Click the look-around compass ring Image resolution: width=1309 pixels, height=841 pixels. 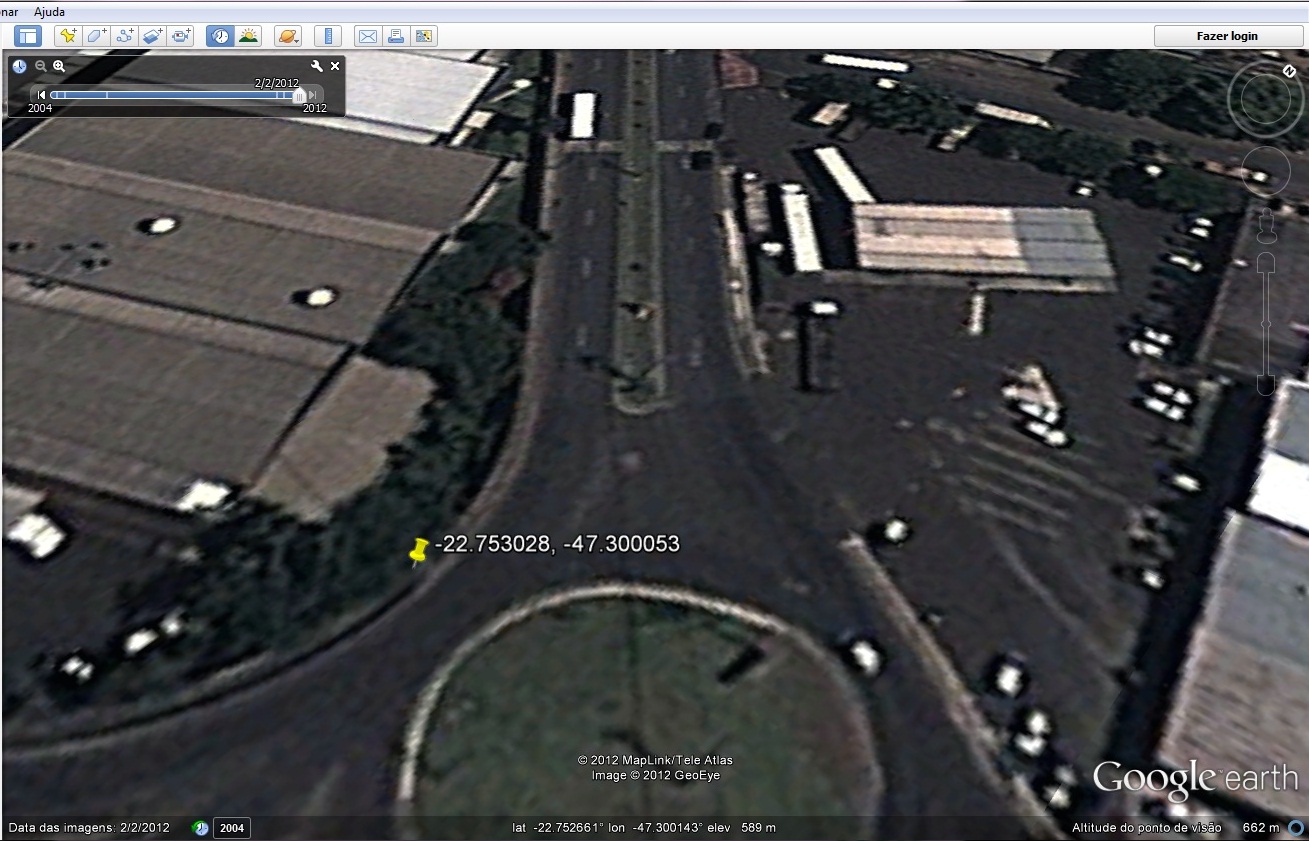pos(1266,99)
